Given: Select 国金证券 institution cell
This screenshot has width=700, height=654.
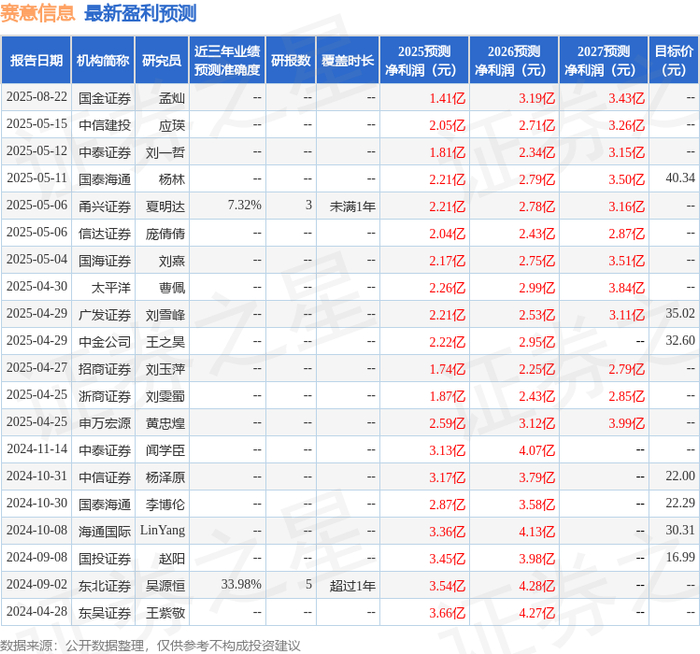Looking at the screenshot, I should [x=104, y=98].
